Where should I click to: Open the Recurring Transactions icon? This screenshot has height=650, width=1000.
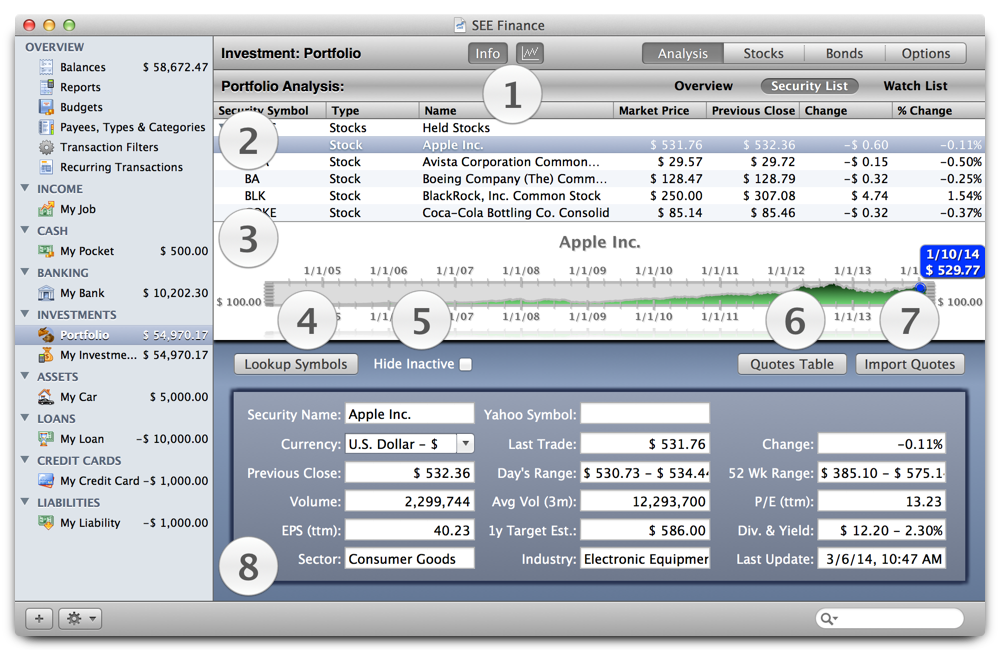click(46, 167)
